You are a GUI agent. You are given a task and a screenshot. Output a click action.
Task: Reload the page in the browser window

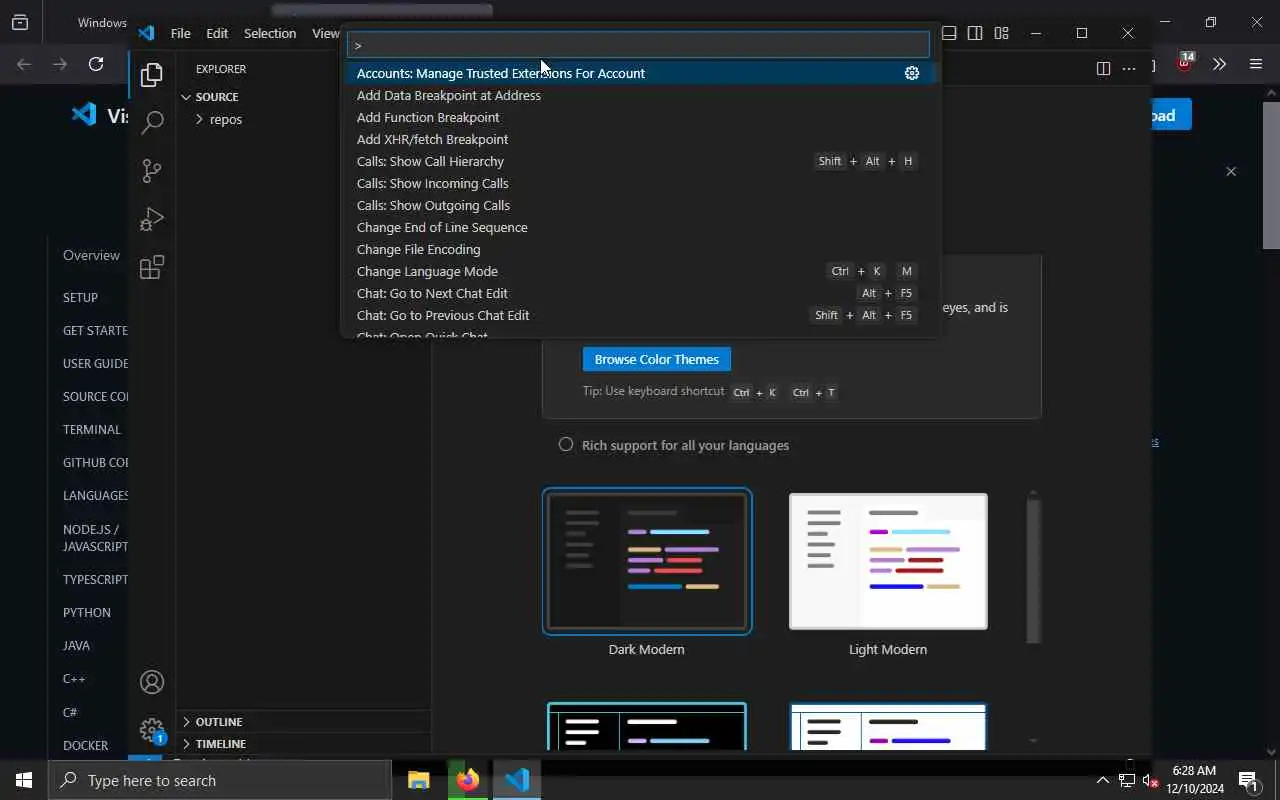tap(96, 64)
